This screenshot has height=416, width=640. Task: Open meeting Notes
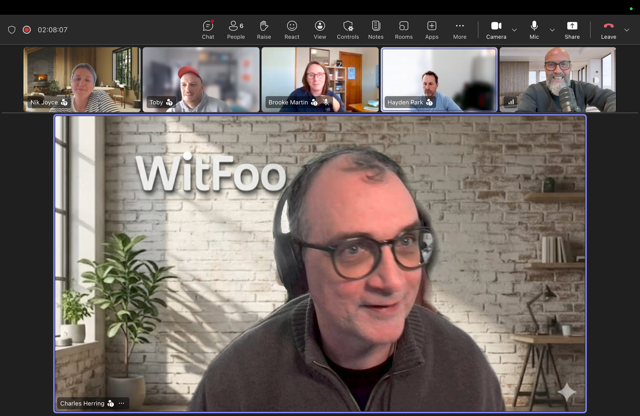point(376,30)
